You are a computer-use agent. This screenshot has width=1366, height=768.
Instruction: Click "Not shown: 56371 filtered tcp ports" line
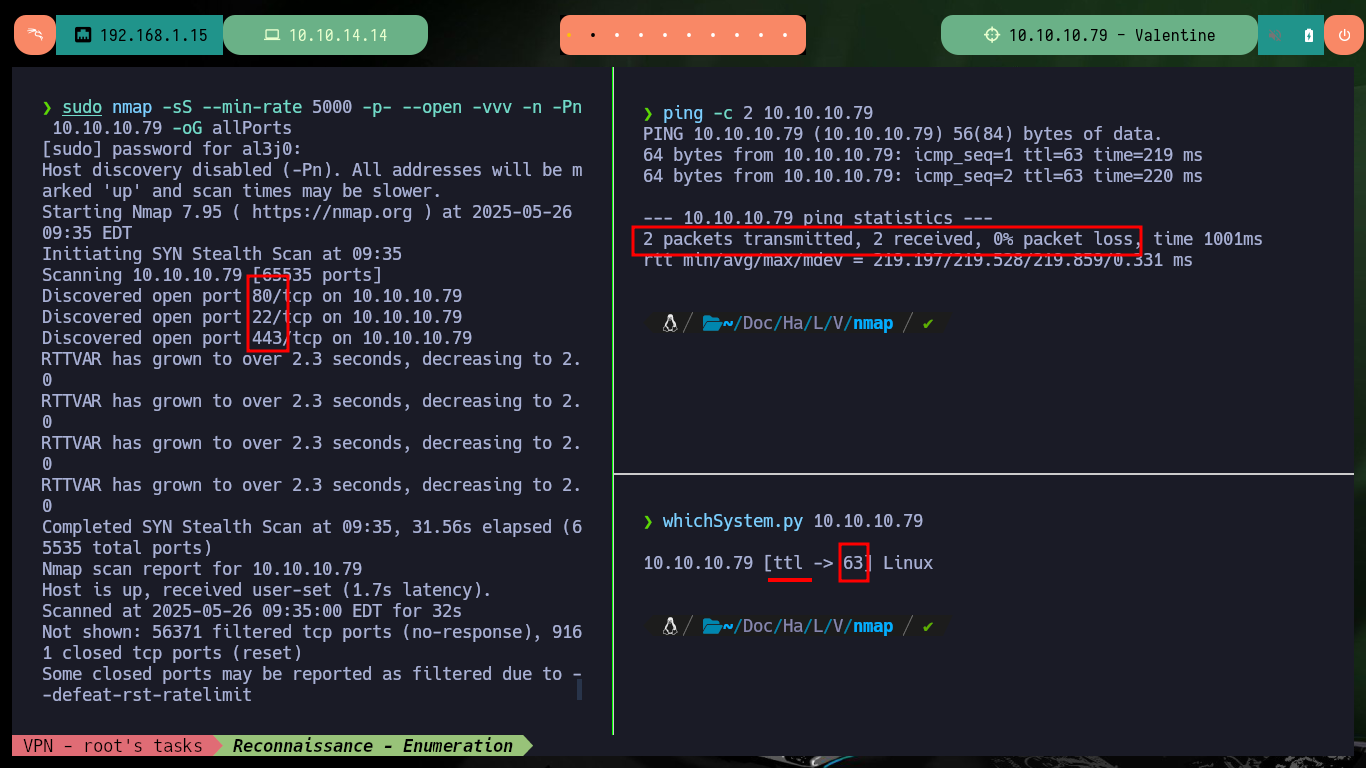point(312,632)
